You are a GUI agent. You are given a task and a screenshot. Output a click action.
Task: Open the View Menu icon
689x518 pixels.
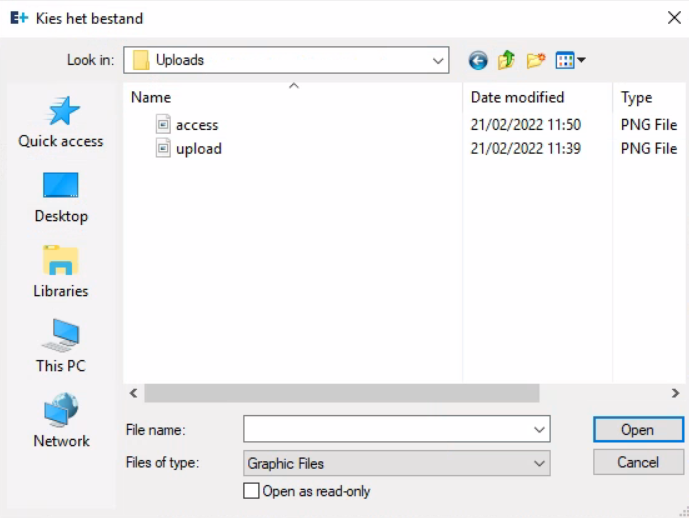click(x=570, y=61)
